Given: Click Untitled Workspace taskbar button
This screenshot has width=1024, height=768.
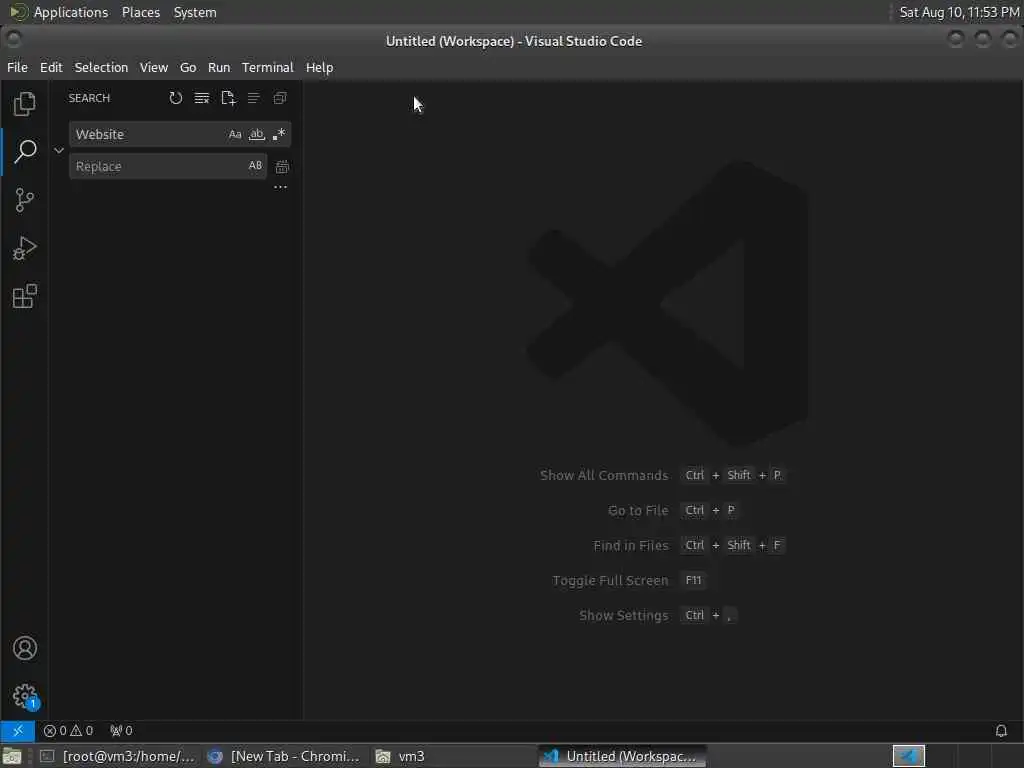Looking at the screenshot, I should coord(623,756).
